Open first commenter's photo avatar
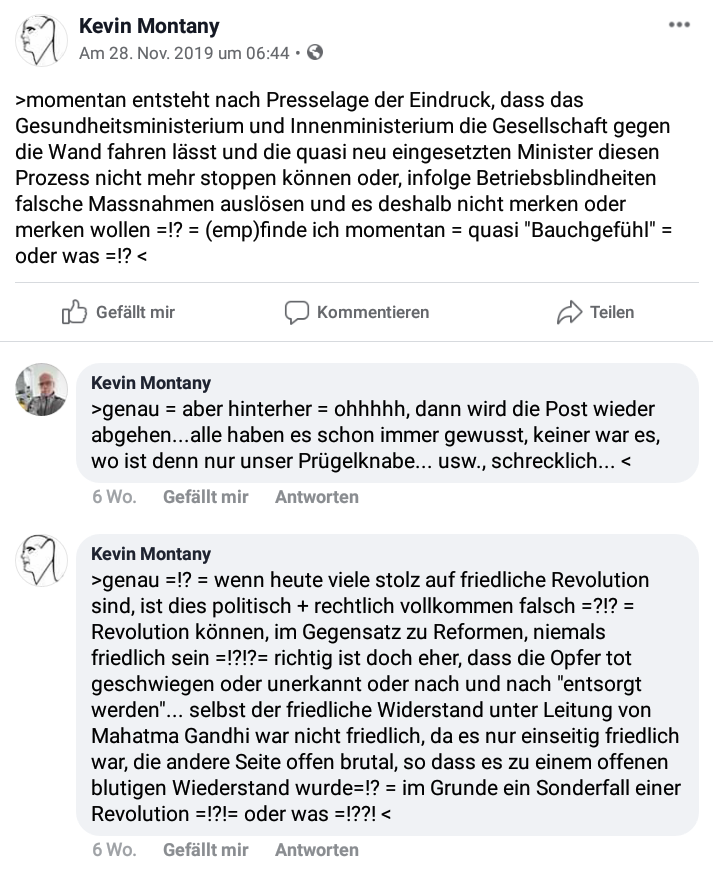This screenshot has height=870, width=713. pyautogui.click(x=41, y=390)
